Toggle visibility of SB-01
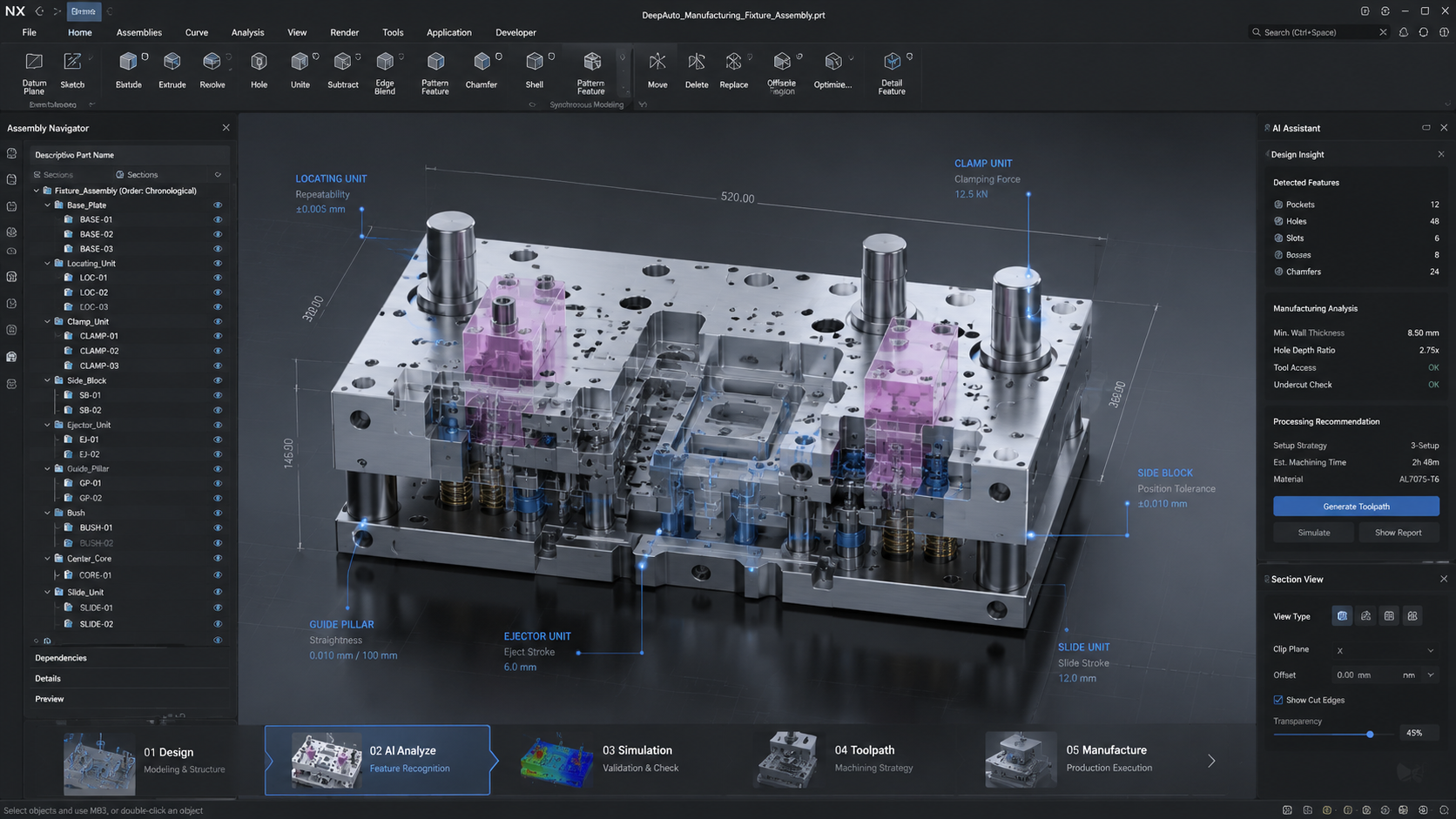The width and height of the screenshot is (1456, 819). pyautogui.click(x=218, y=395)
